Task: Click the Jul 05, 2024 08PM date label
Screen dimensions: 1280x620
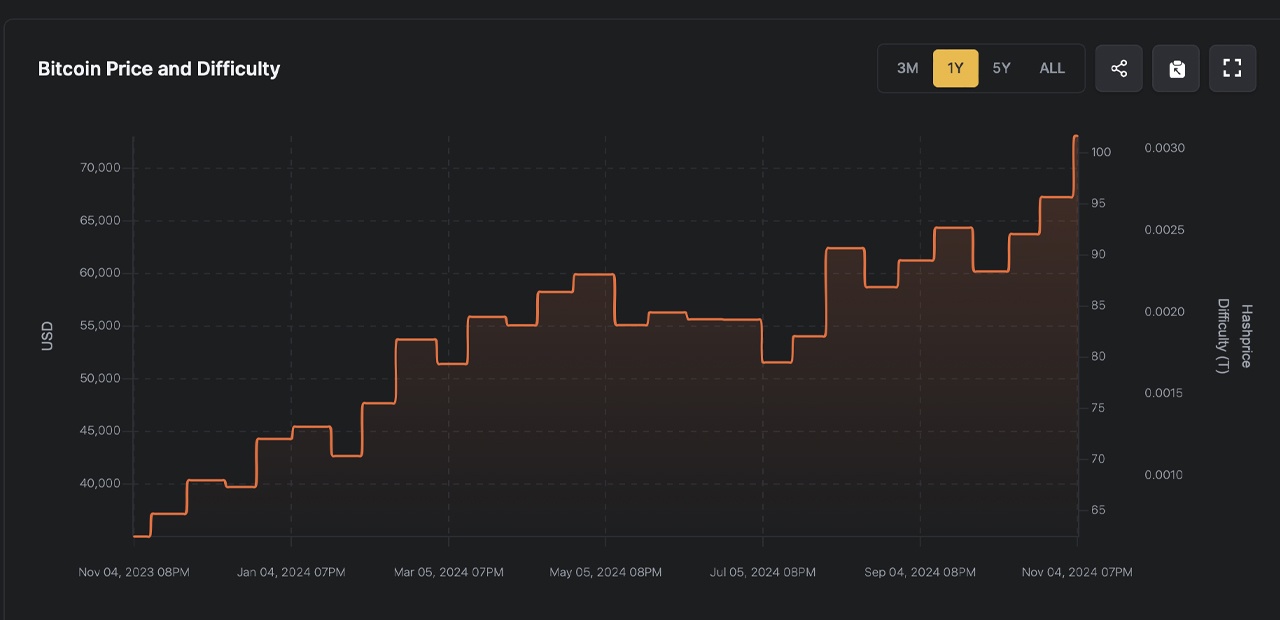Action: click(x=763, y=573)
